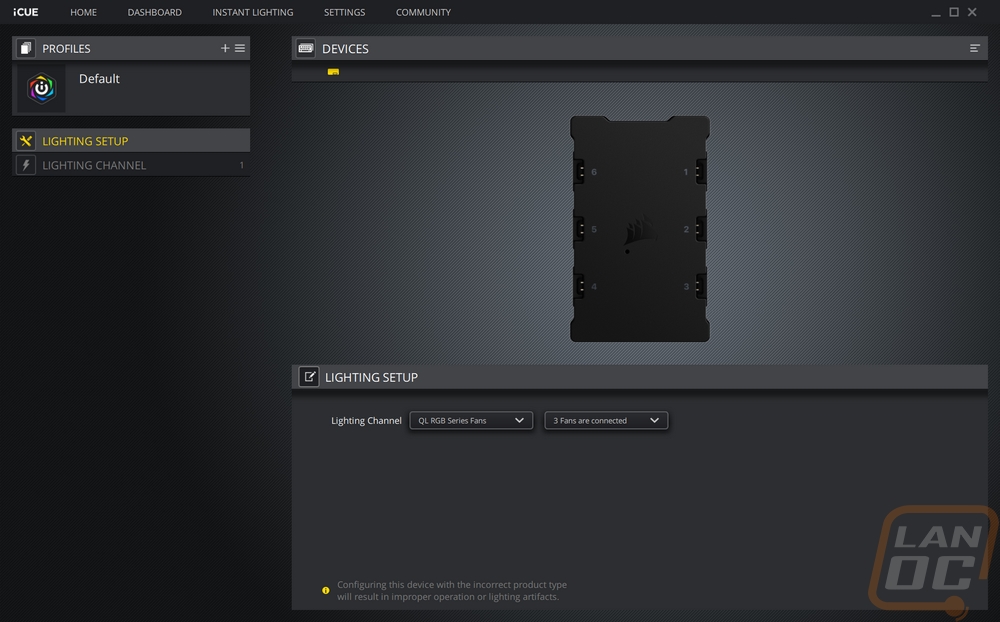Viewport: 1000px width, 622px height.
Task: Open the profiles options menu icon
Action: click(x=240, y=48)
